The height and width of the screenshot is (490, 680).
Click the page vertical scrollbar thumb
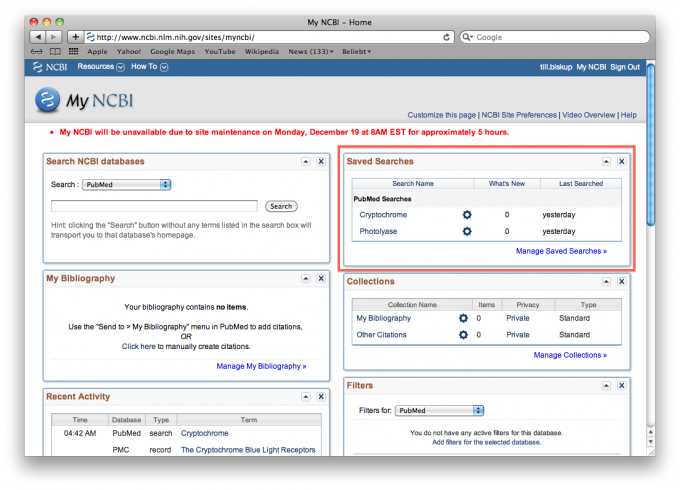(651, 144)
